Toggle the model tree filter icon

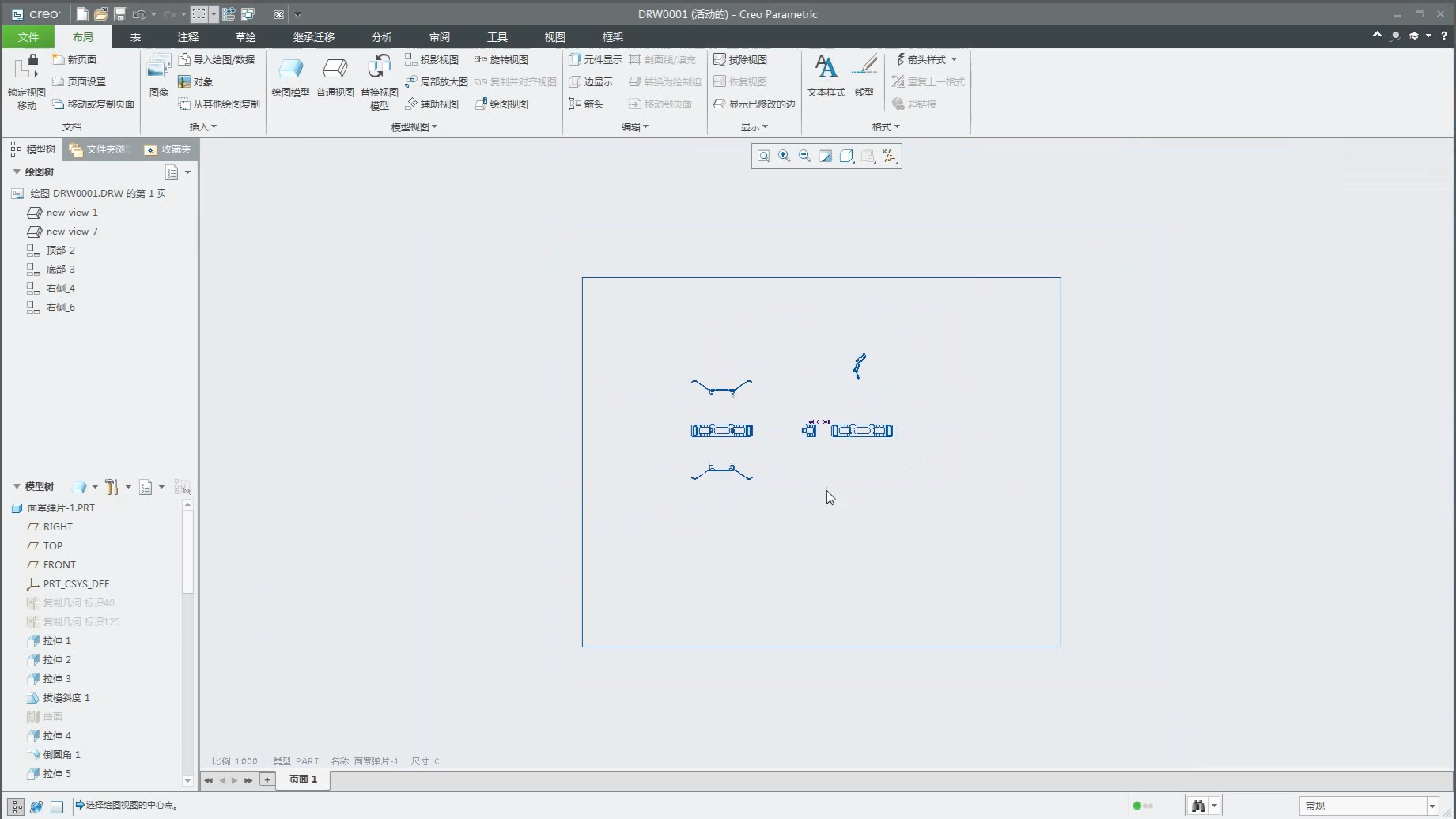(x=182, y=487)
